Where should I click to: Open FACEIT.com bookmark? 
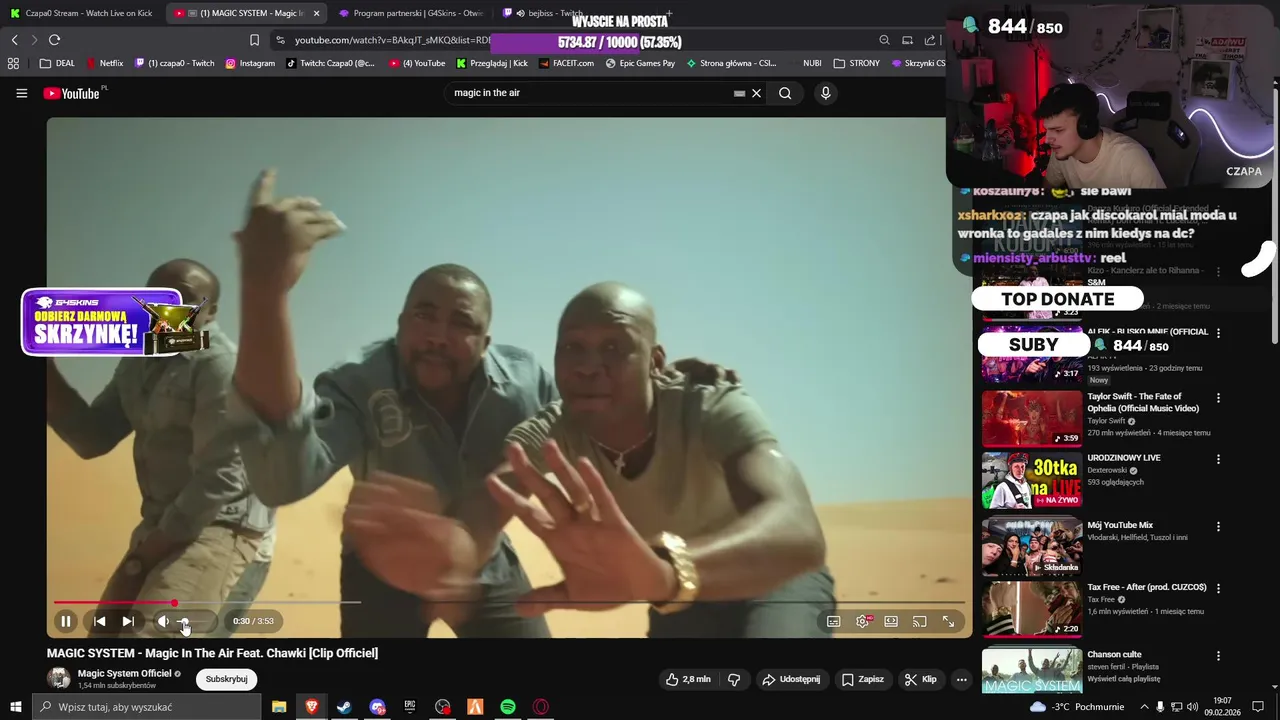point(566,63)
